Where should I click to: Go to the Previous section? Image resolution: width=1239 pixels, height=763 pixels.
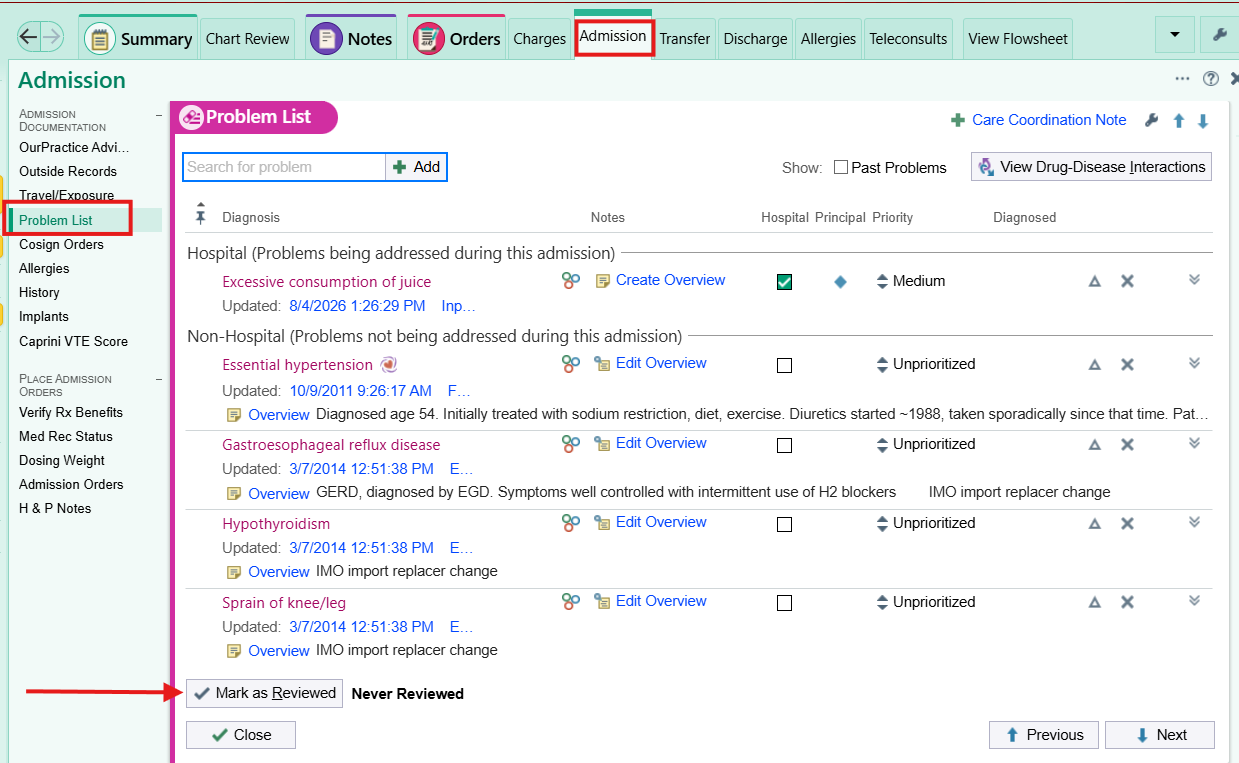1044,735
